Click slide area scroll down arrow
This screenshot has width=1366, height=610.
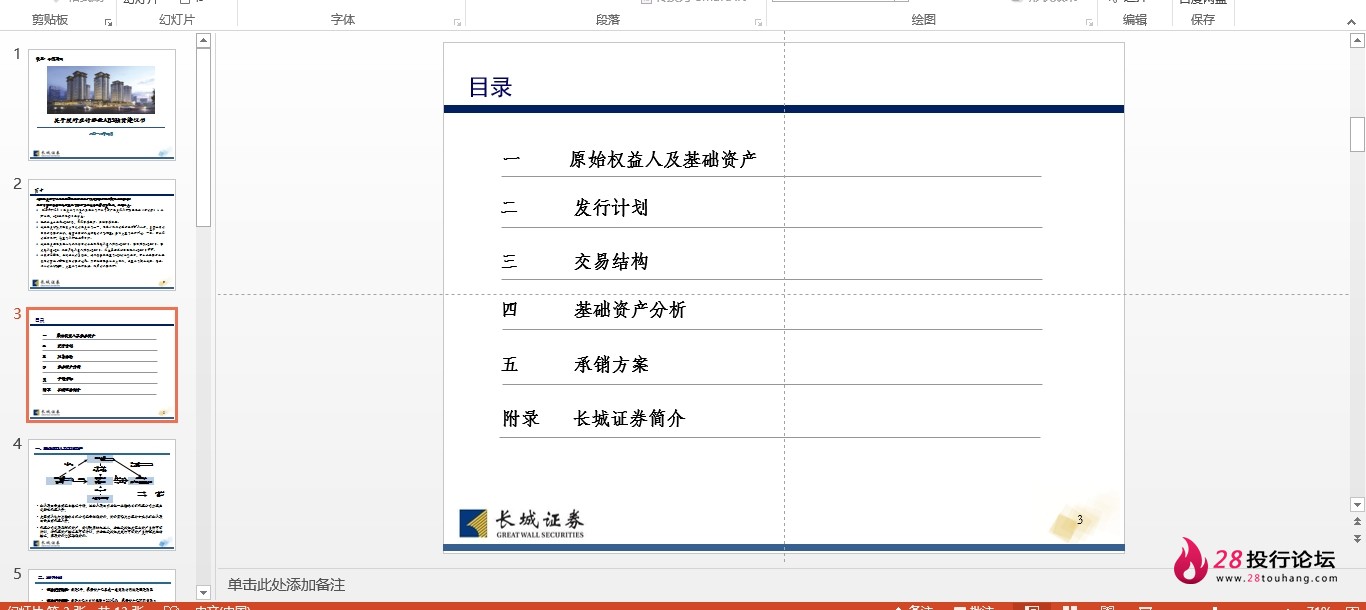pos(1357,505)
